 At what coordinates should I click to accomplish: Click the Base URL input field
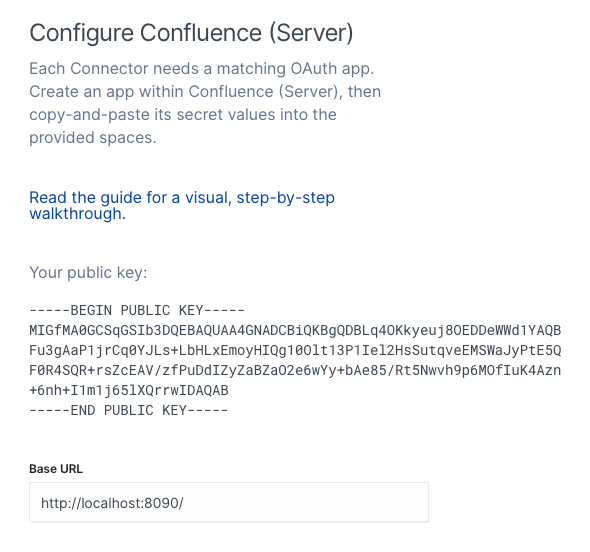229,502
